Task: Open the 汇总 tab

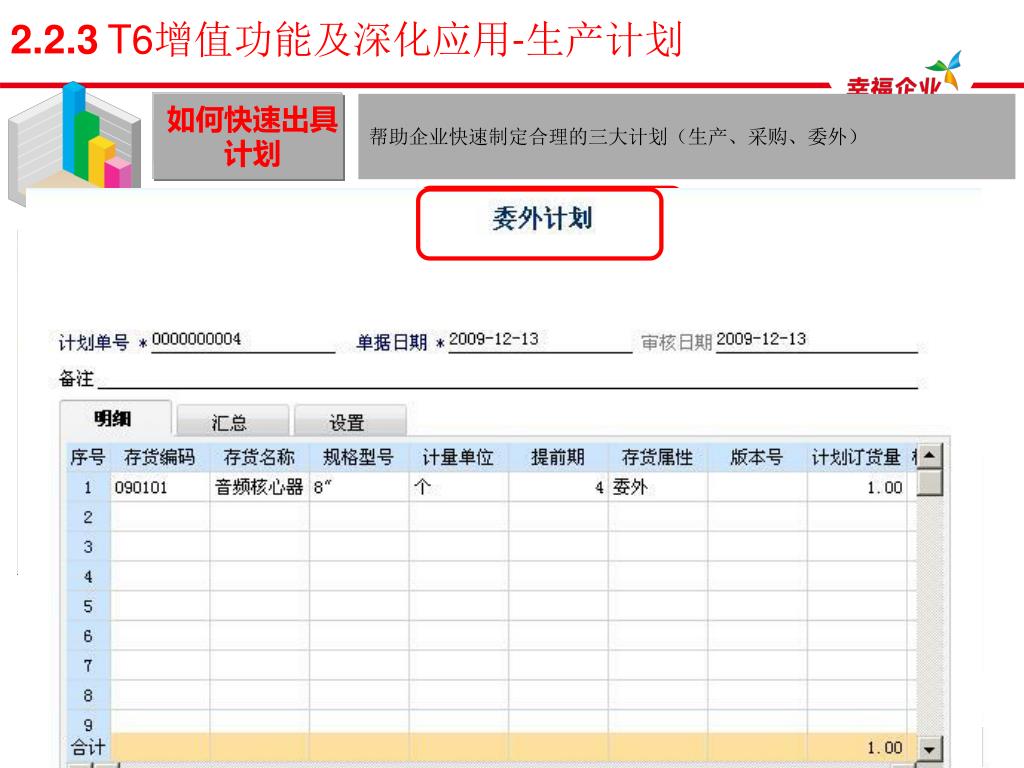Action: tap(232, 422)
